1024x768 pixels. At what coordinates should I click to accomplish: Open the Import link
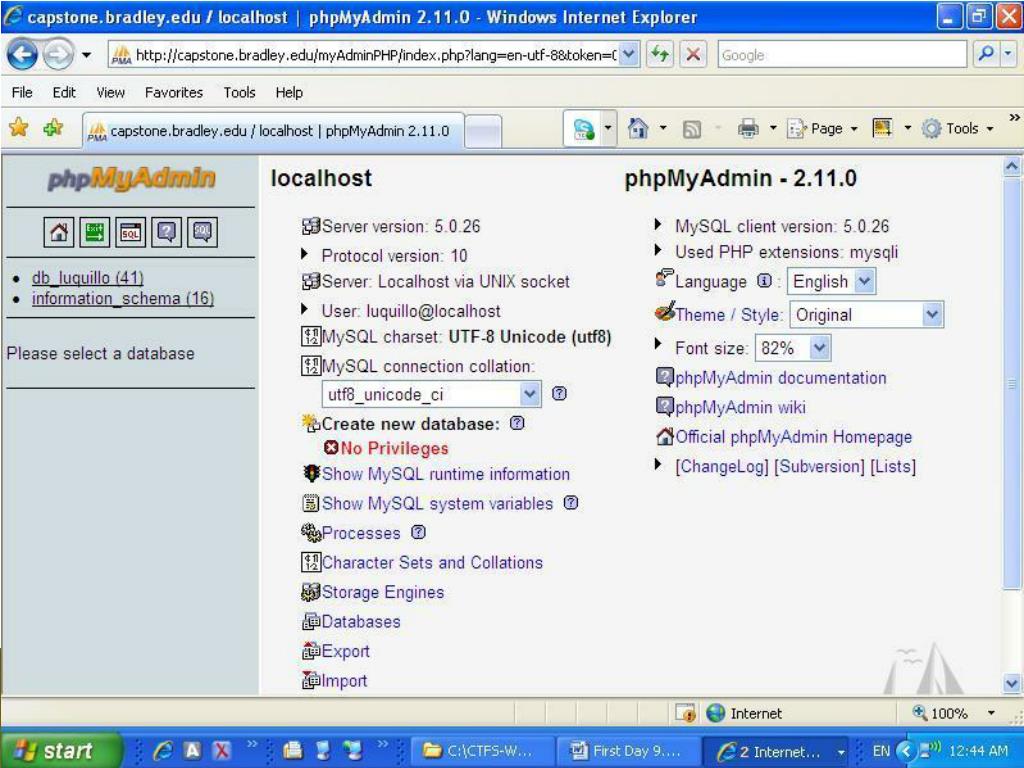pyautogui.click(x=344, y=680)
